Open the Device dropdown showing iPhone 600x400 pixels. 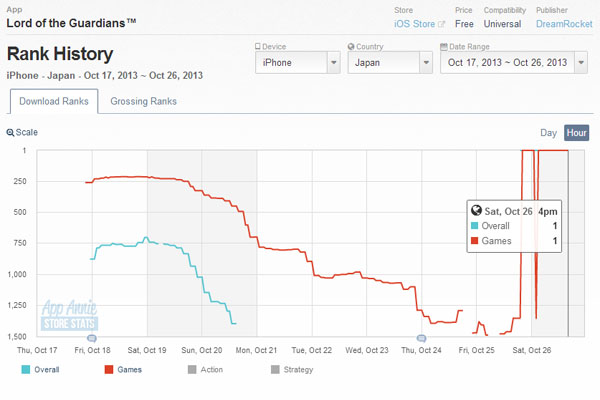pos(298,62)
